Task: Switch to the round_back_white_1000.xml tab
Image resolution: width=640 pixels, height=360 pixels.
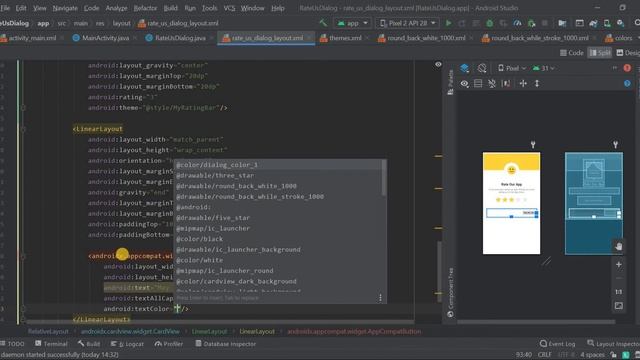Action: [422, 38]
